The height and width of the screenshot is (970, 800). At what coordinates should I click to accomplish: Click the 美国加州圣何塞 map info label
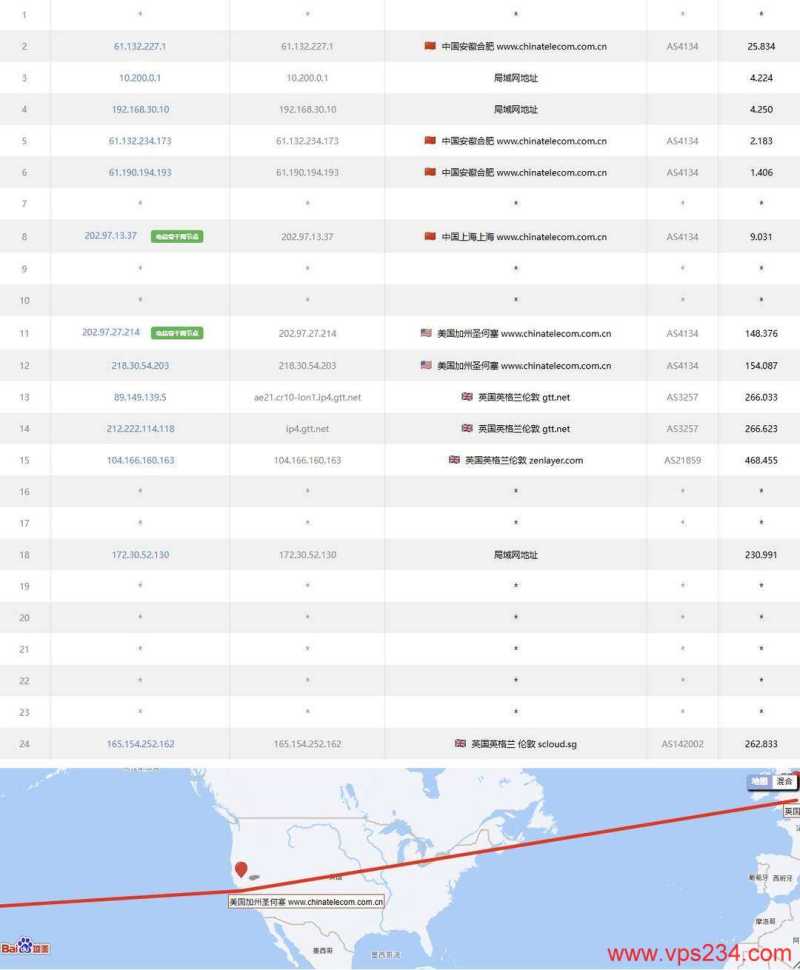click(305, 901)
